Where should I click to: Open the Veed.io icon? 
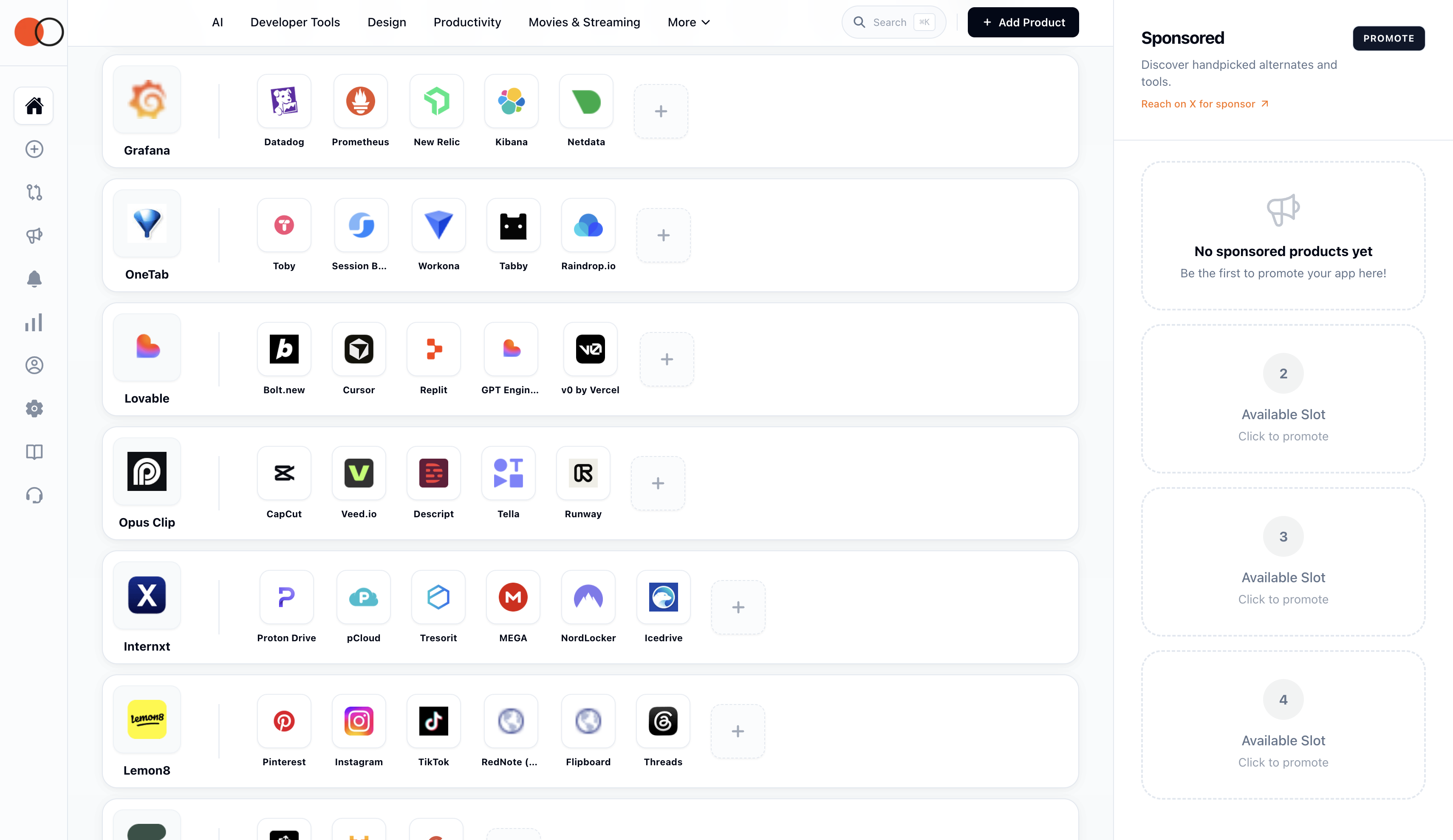point(359,474)
